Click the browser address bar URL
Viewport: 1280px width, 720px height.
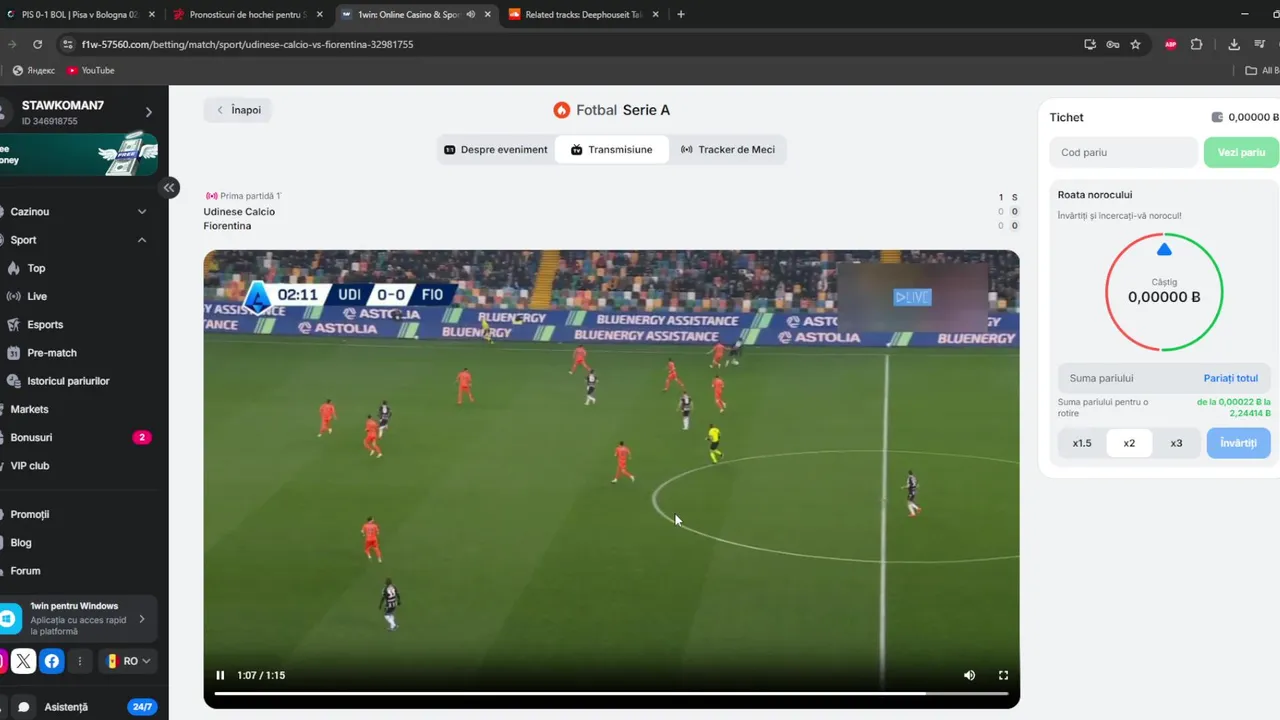click(247, 45)
